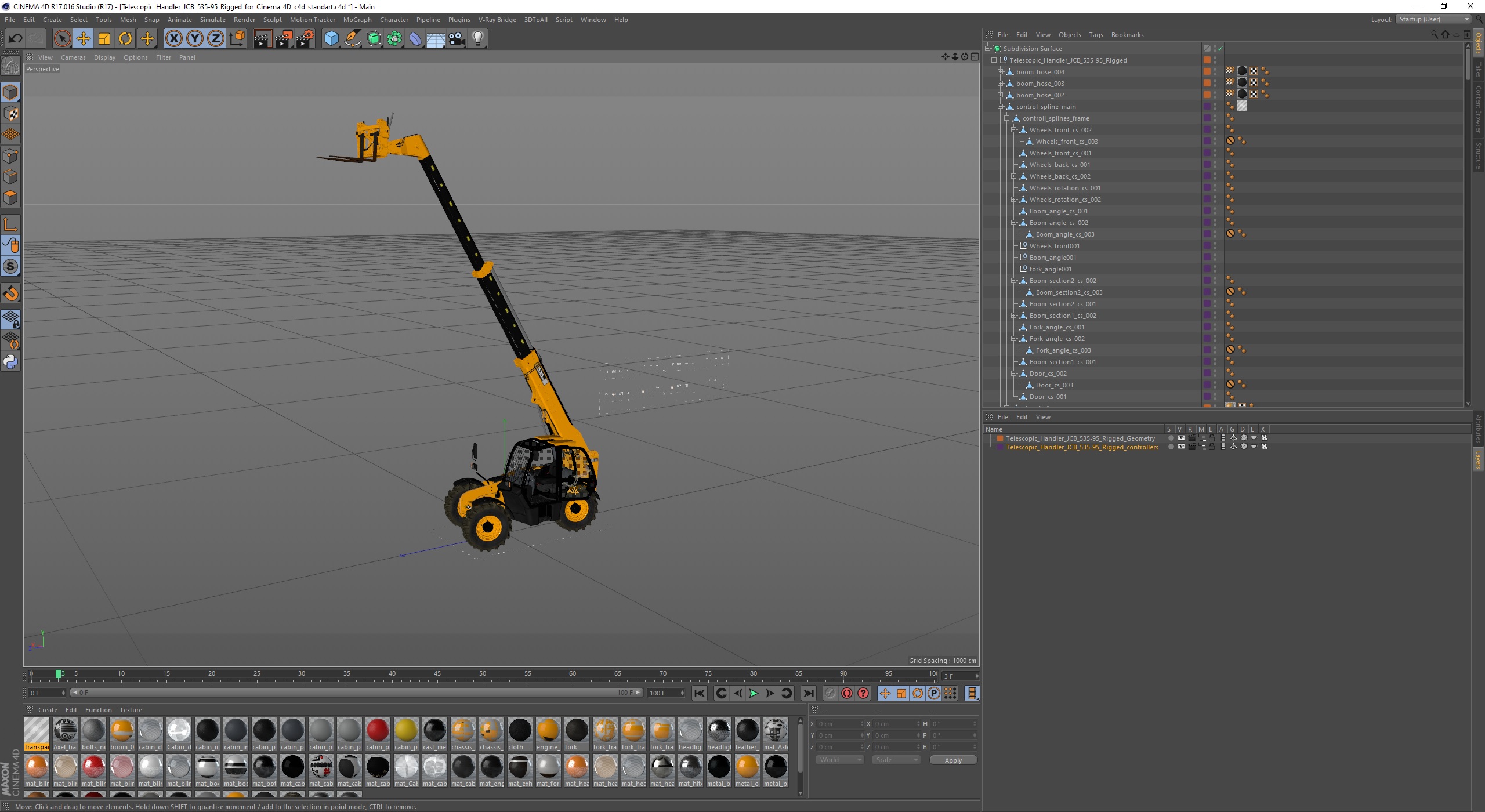Open the Simulate menu
1485x812 pixels.
point(212,20)
